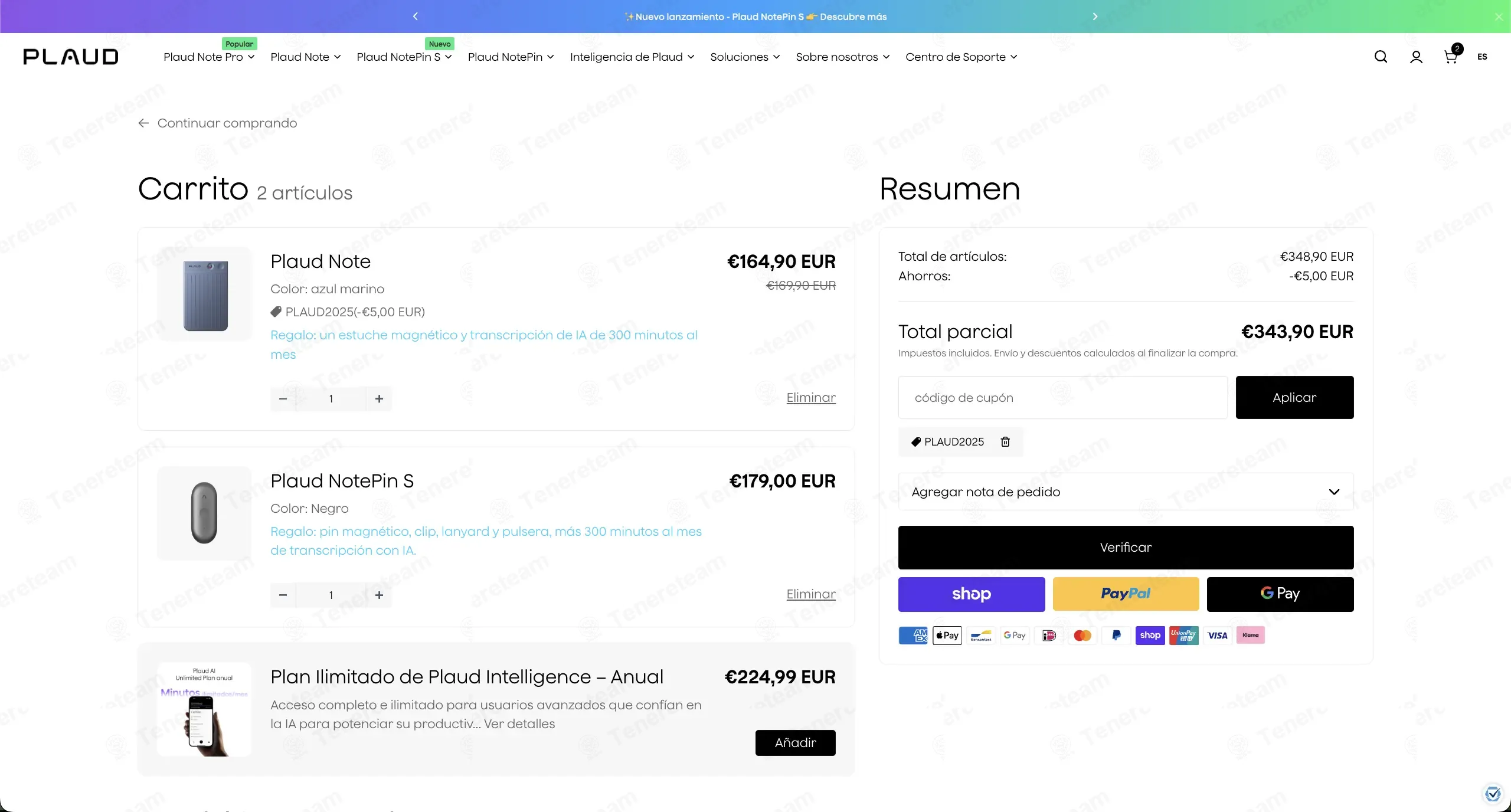Expand Plaud NotePin S menu
The image size is (1511, 812).
tap(404, 57)
